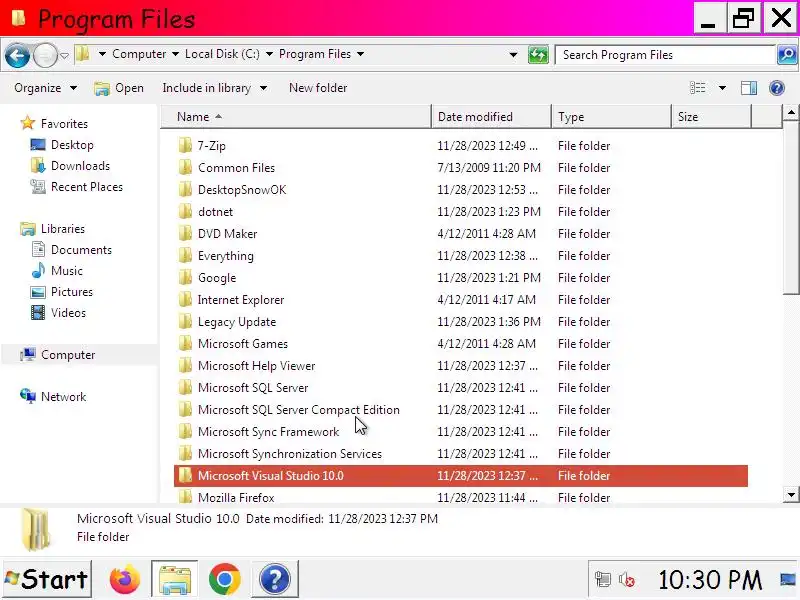
Task: Select Network in the navigation pane
Action: [53, 396]
